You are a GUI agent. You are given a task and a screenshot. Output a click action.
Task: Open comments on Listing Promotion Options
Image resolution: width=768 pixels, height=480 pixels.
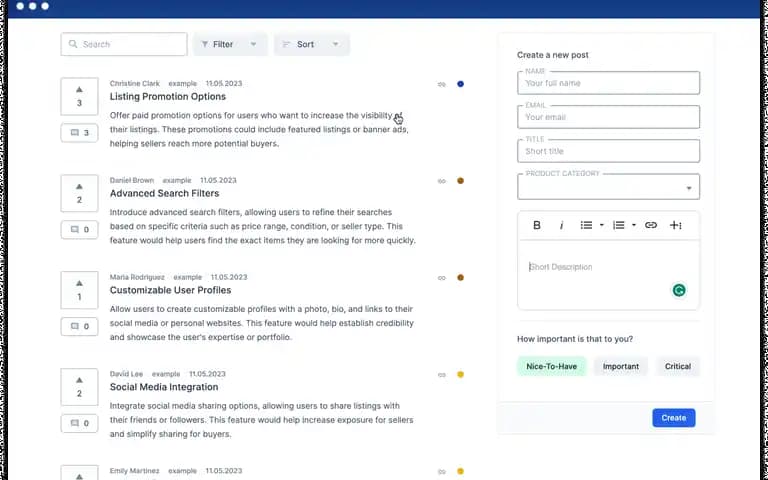79,133
